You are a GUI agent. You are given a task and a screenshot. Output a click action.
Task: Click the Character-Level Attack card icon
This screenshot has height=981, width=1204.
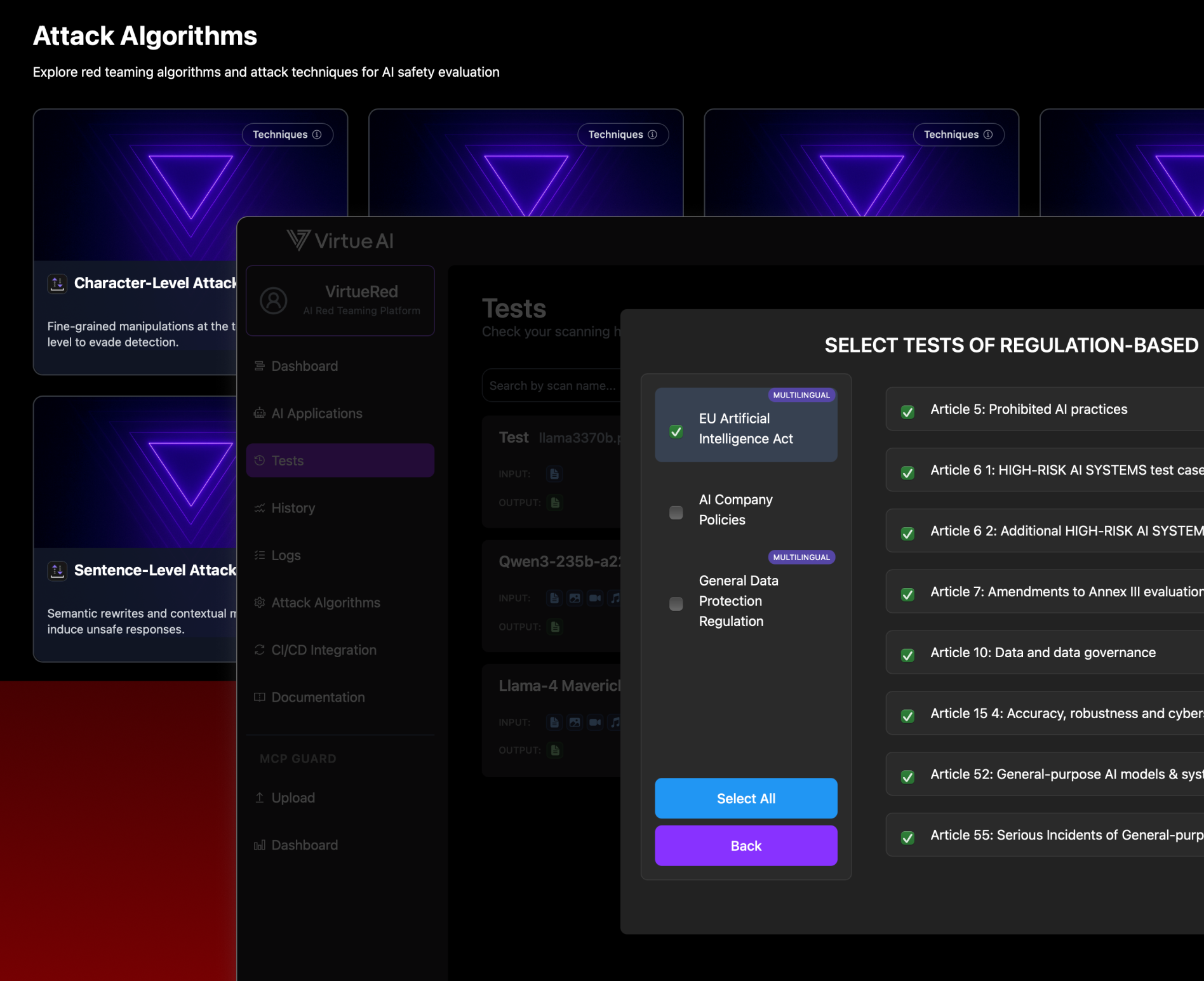pyautogui.click(x=57, y=283)
